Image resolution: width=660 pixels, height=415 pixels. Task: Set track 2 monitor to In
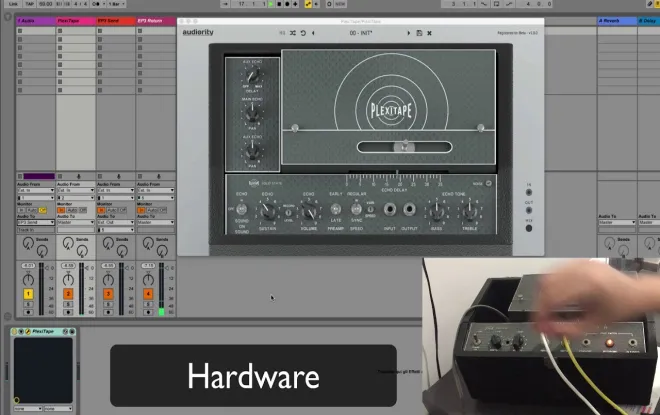(61, 210)
